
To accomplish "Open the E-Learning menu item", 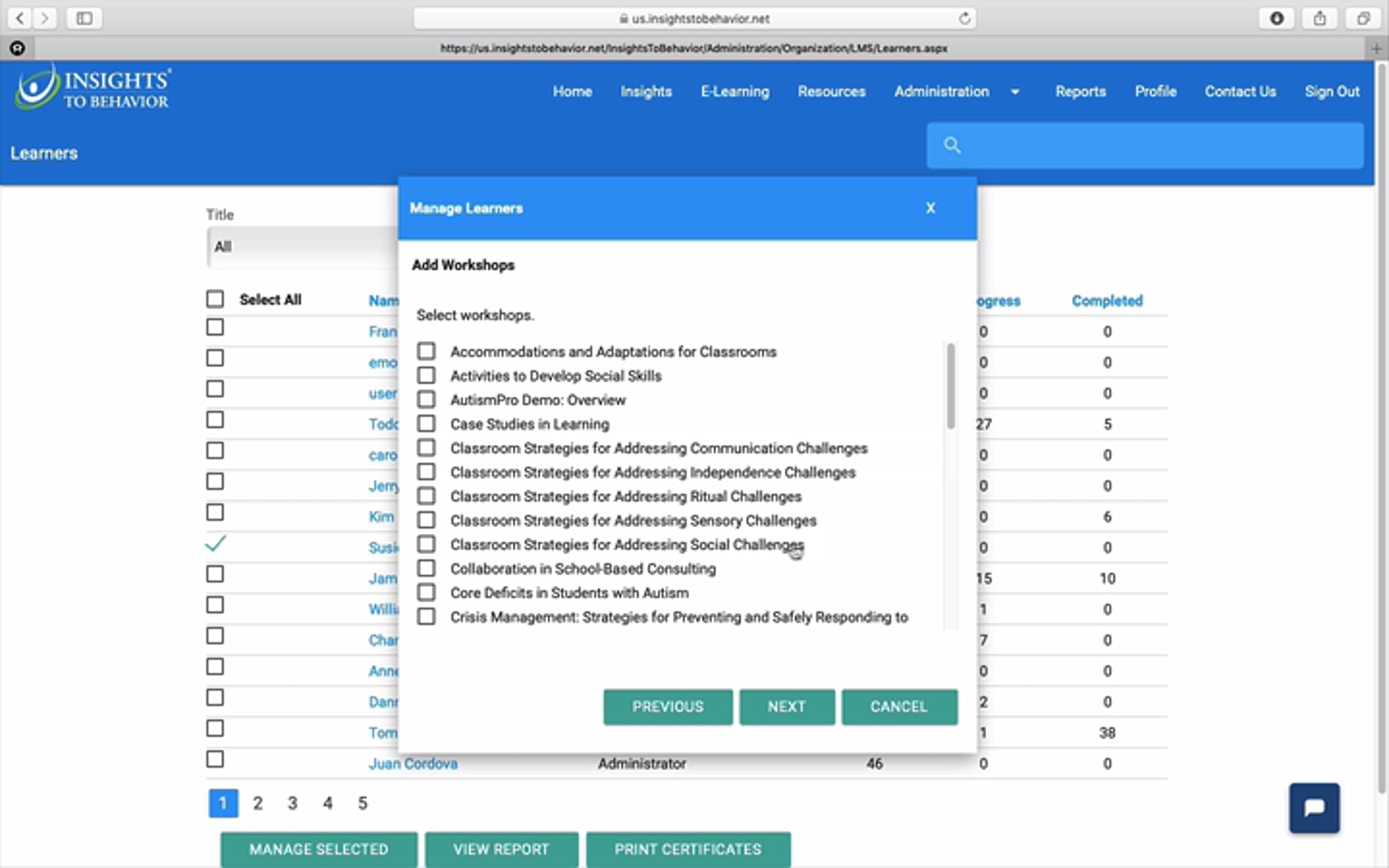I will 735,91.
